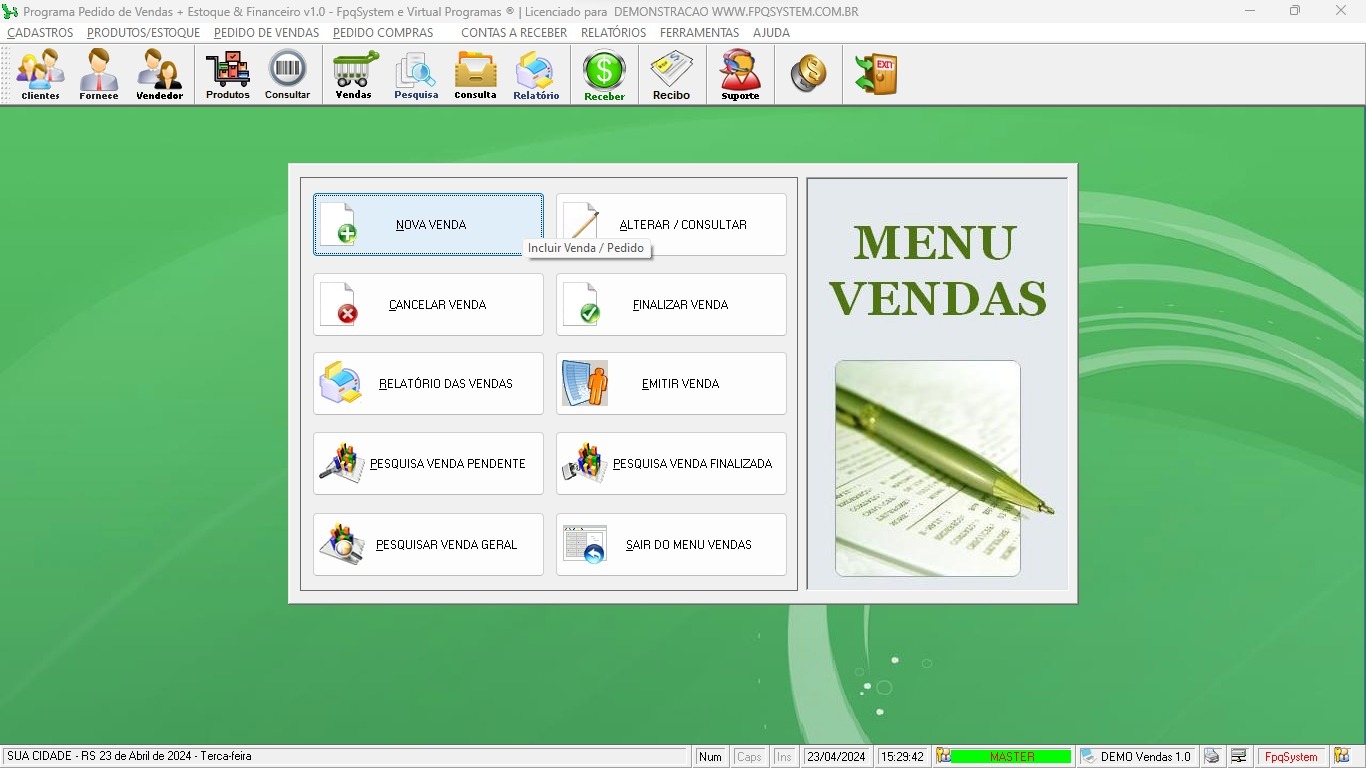Open the Consulta folder icon
Screen dimensions: 1366x768
pyautogui.click(x=475, y=75)
